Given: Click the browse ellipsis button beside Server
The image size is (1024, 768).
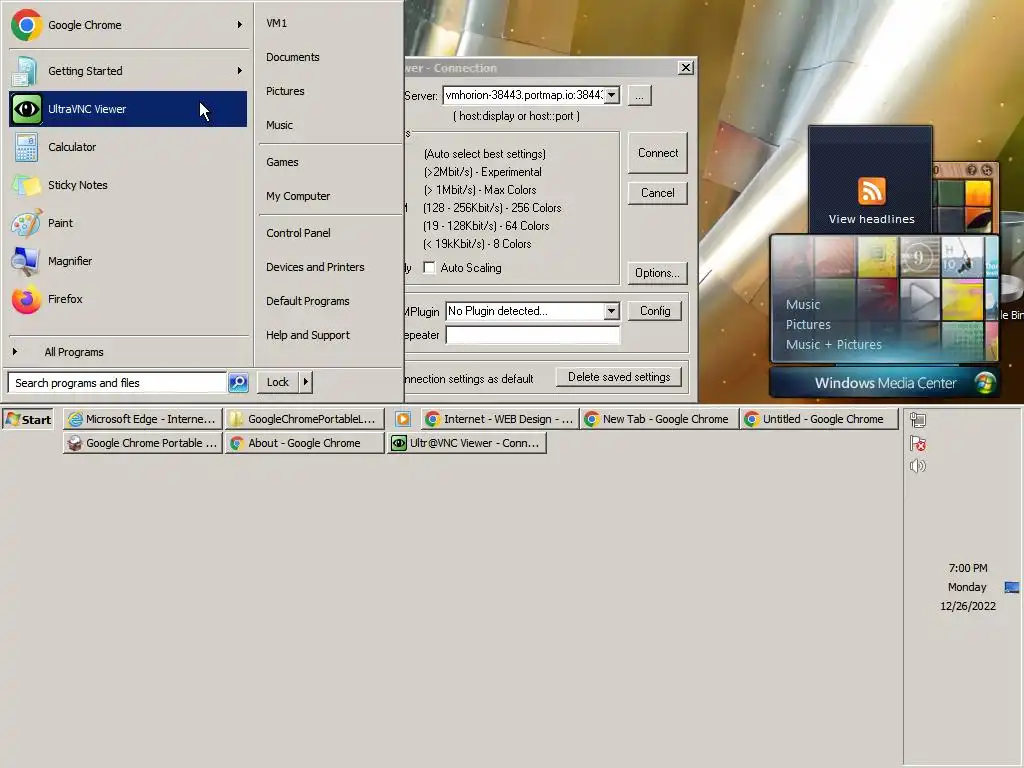Looking at the screenshot, I should 639,96.
